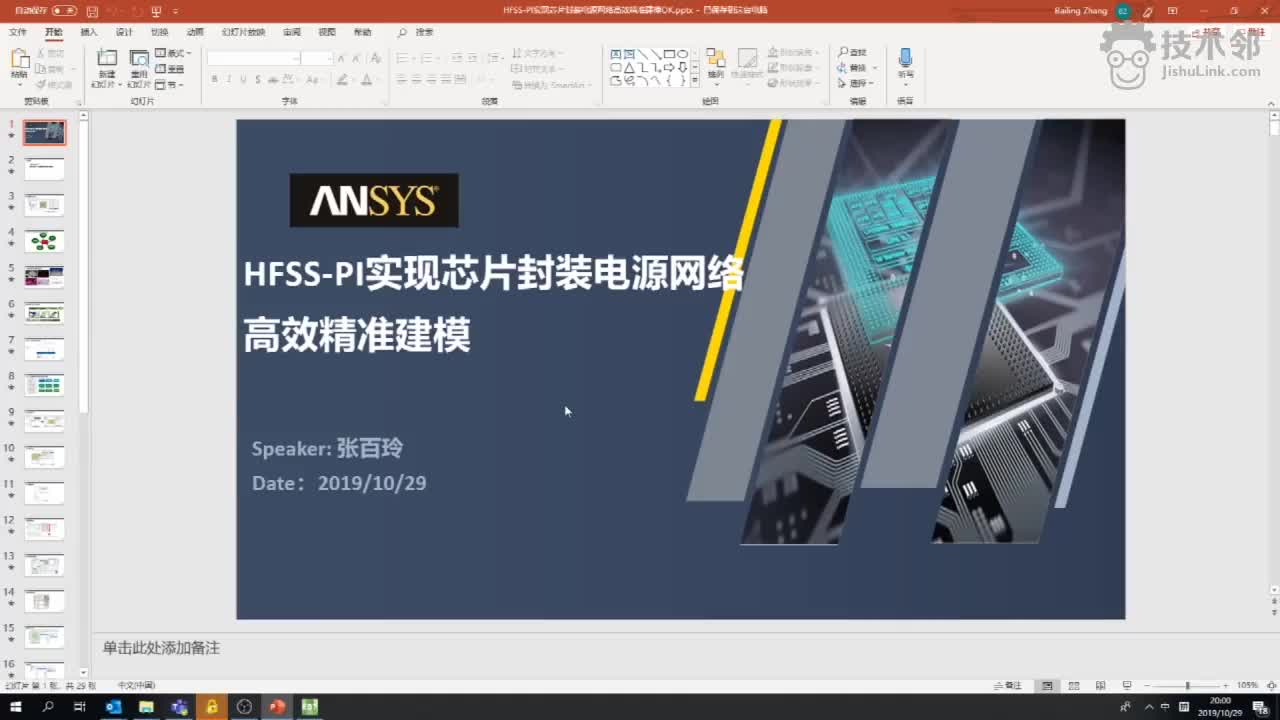Screen dimensions: 1280x720
Task: Click the font name combo box
Action: (x=254, y=58)
